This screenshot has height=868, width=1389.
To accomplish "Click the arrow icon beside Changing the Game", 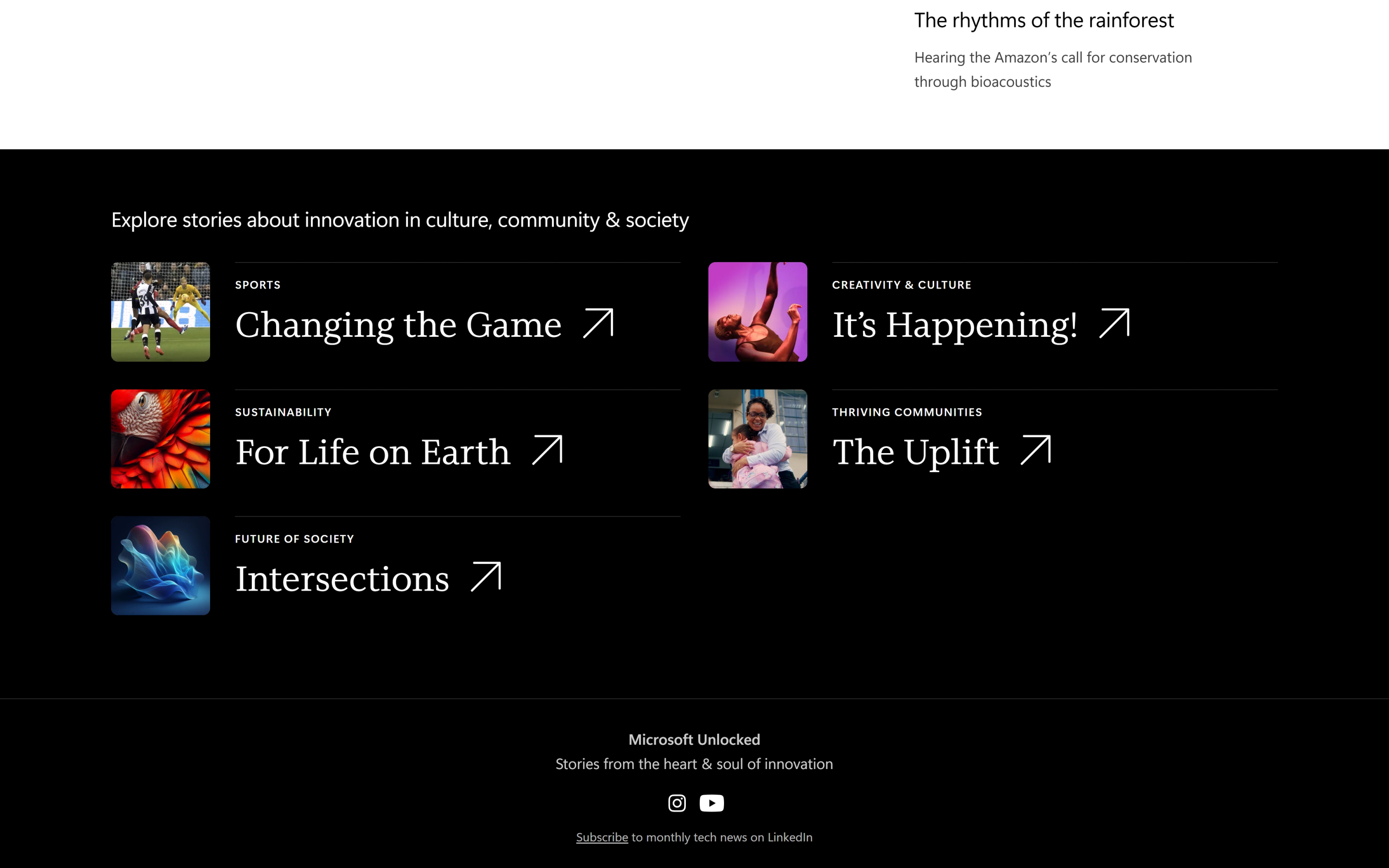I will pyautogui.click(x=598, y=323).
